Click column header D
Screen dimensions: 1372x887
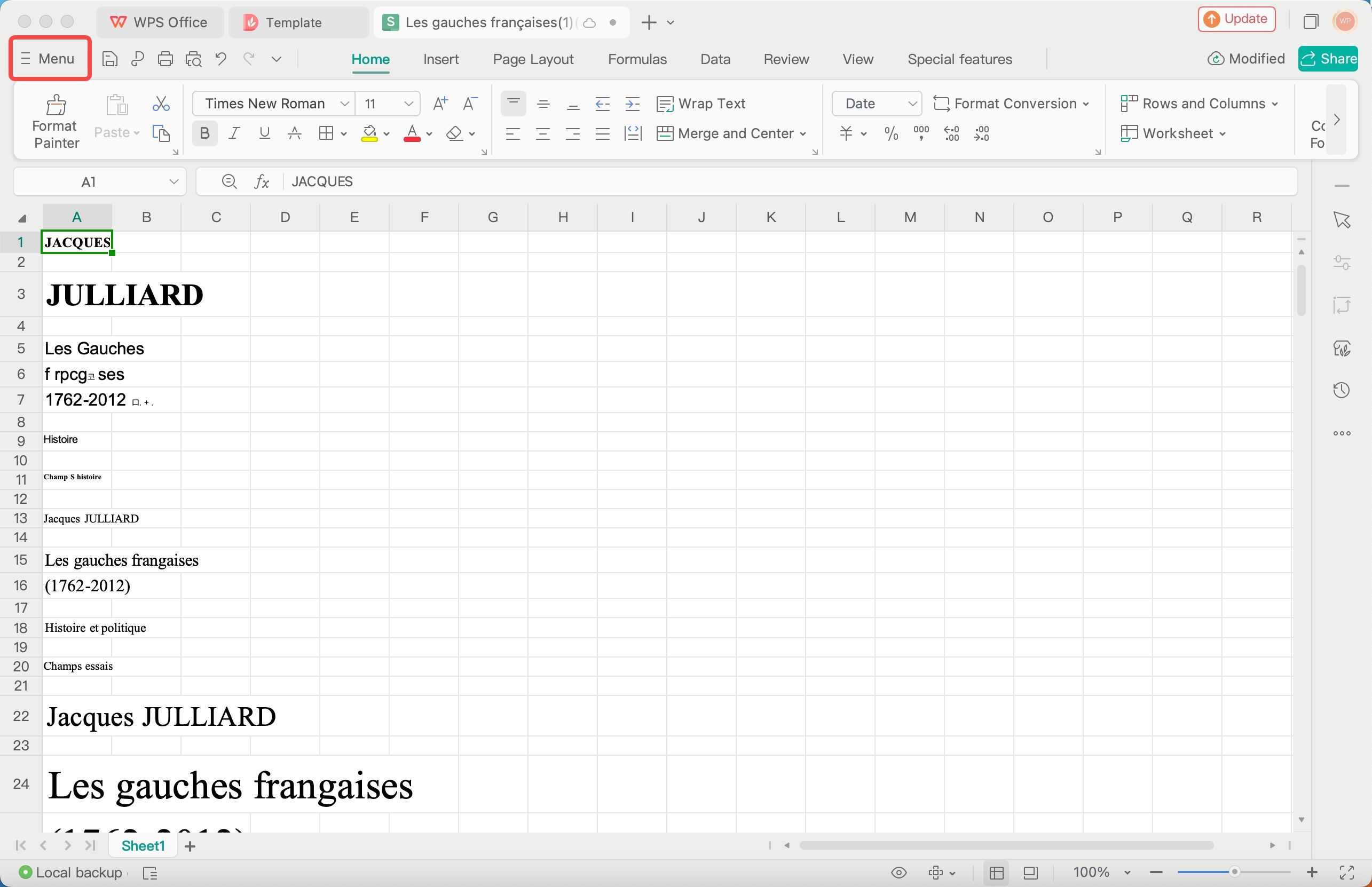click(x=285, y=217)
